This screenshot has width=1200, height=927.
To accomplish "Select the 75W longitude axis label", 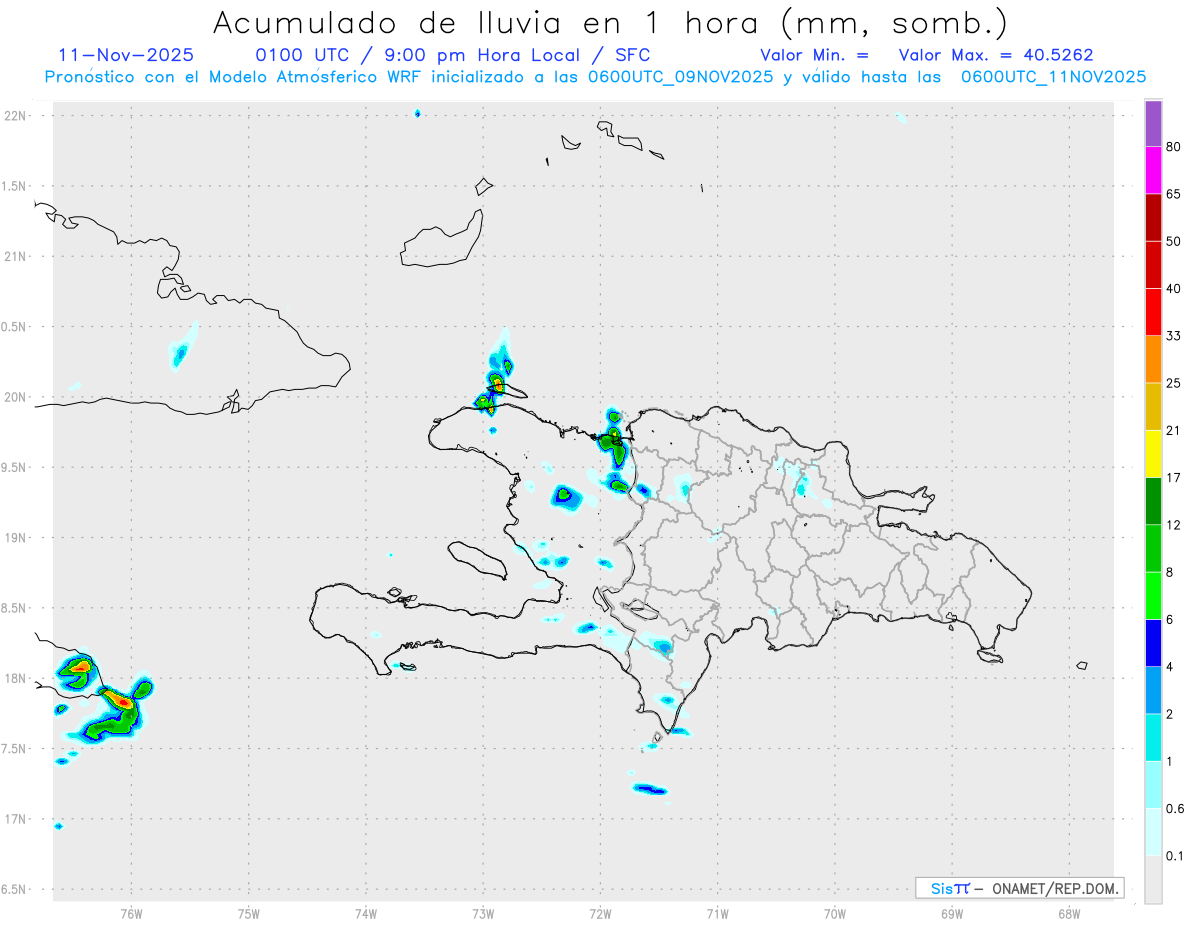I will 249,913.
